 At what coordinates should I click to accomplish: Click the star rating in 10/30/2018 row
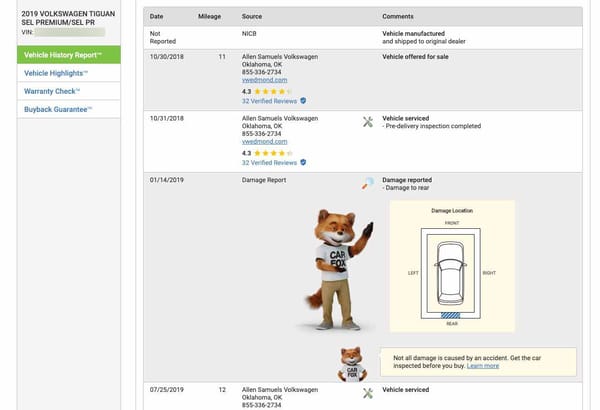(x=273, y=91)
